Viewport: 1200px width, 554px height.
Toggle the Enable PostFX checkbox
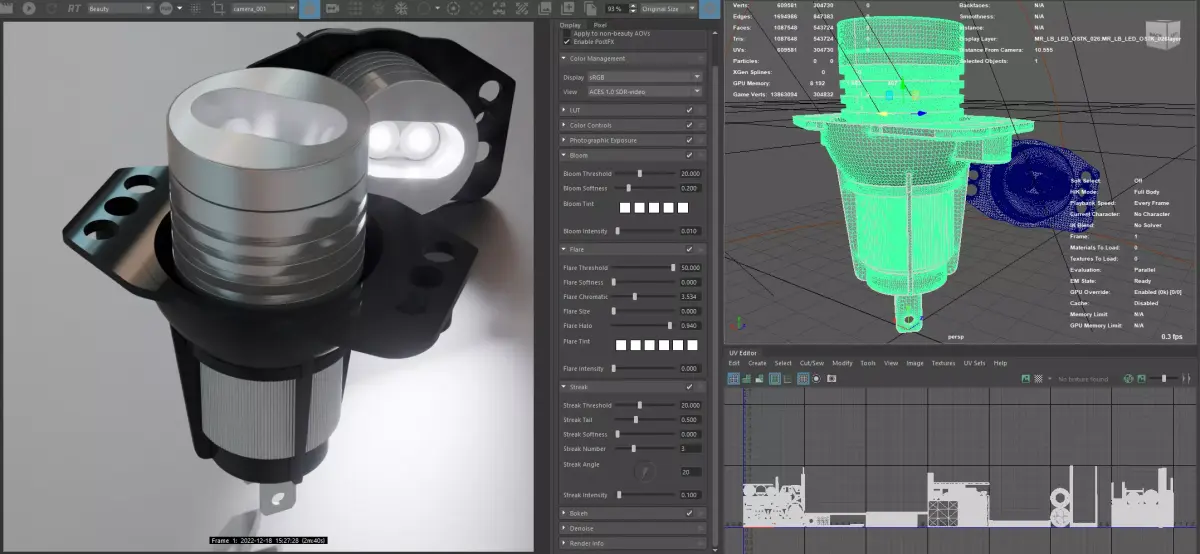click(x=568, y=42)
